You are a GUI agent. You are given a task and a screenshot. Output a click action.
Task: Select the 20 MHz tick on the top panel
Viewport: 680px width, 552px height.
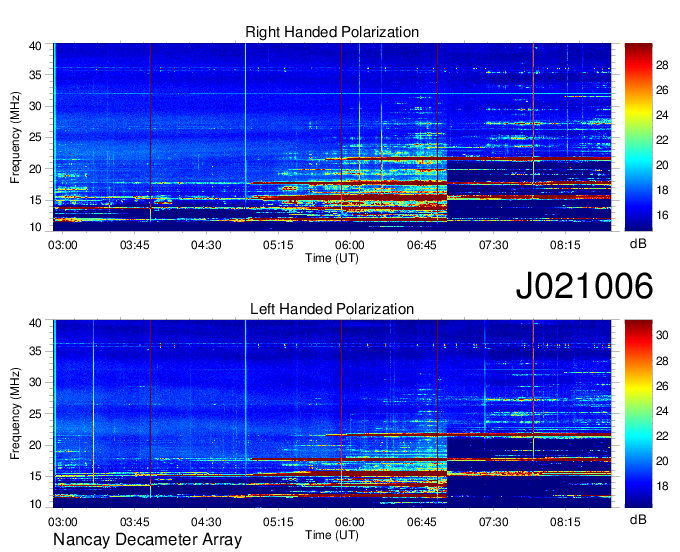(x=35, y=169)
